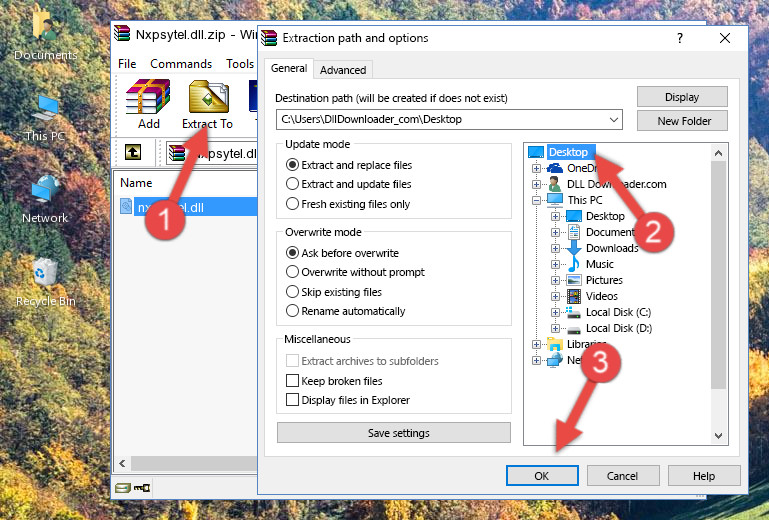Select top-level Desktop node in tree
The height and width of the screenshot is (520, 769).
[570, 152]
